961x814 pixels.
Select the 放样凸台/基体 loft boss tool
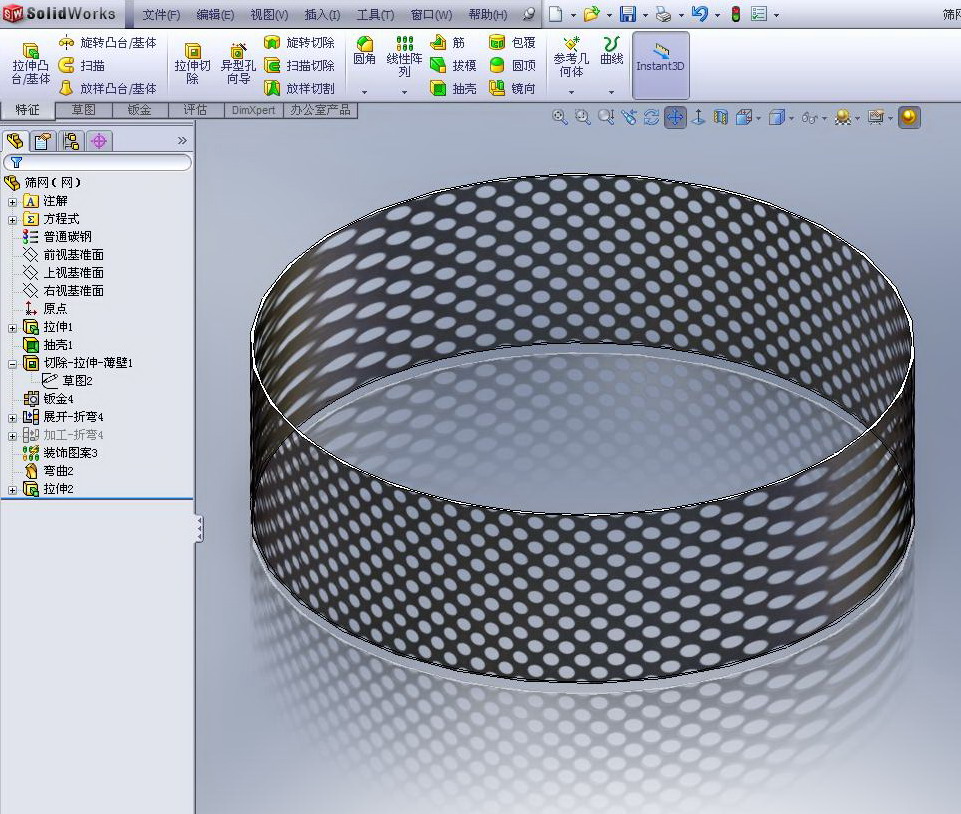[x=108, y=88]
